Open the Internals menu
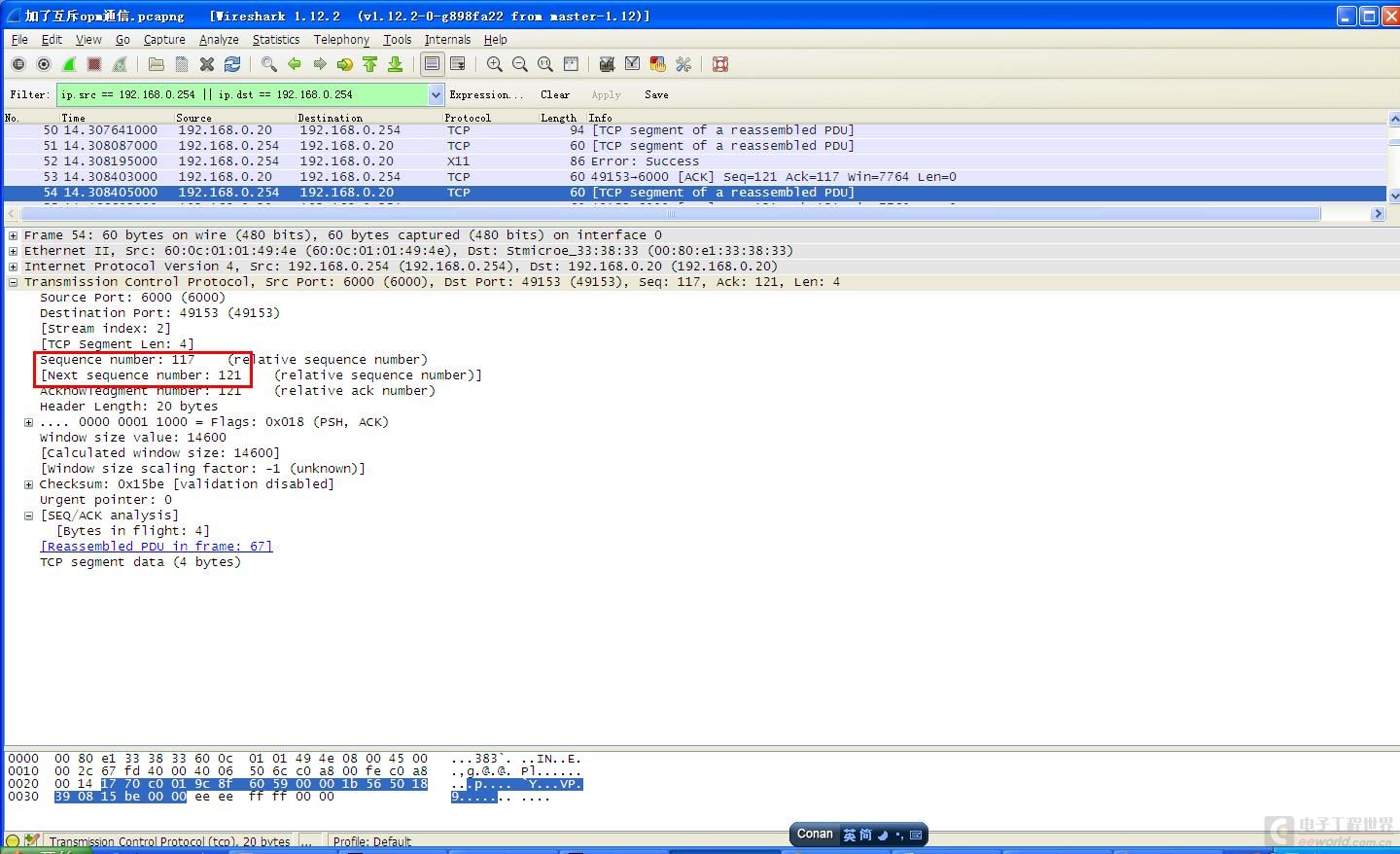Image resolution: width=1400 pixels, height=854 pixels. click(447, 40)
